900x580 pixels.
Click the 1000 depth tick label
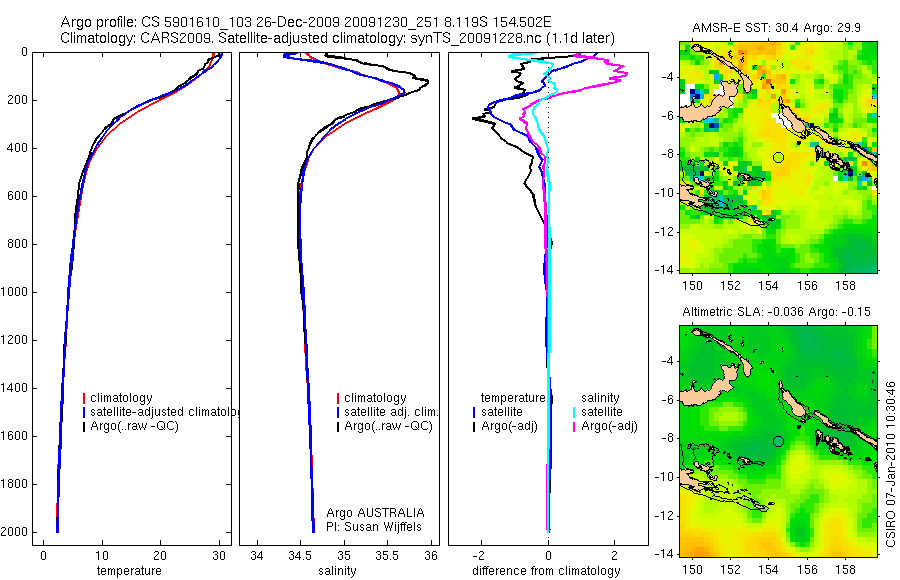point(15,292)
